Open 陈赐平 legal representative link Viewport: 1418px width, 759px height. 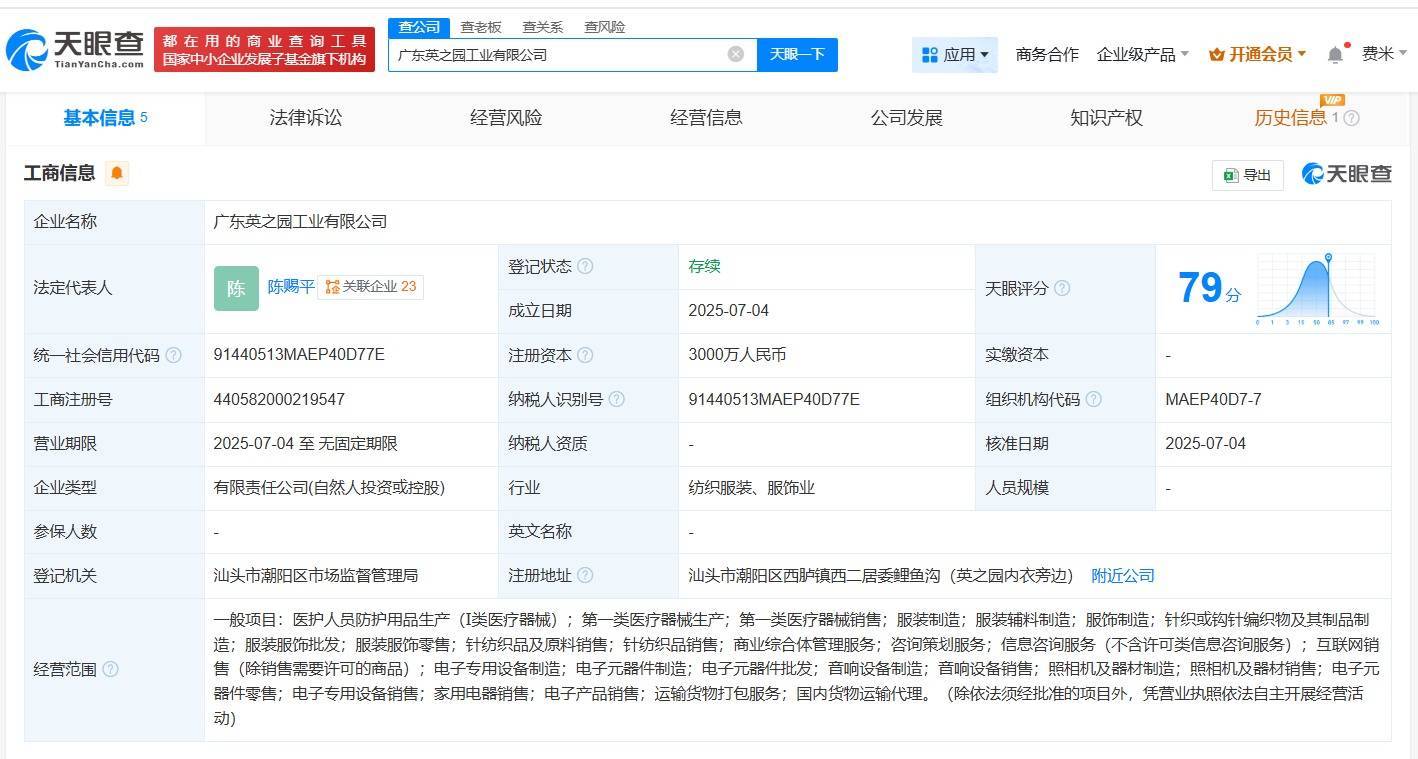[291, 287]
